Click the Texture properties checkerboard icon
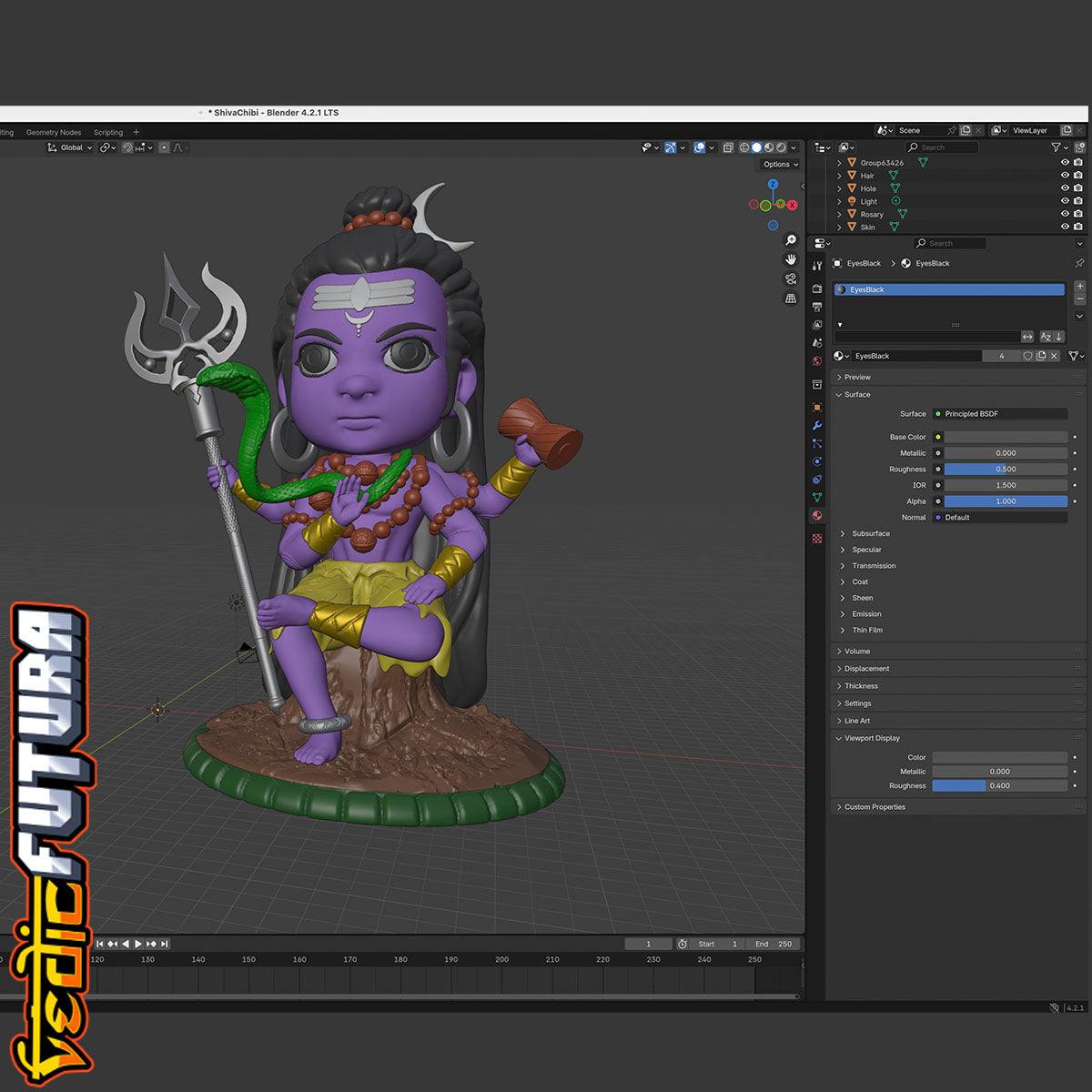Image resolution: width=1092 pixels, height=1092 pixels. (x=817, y=539)
